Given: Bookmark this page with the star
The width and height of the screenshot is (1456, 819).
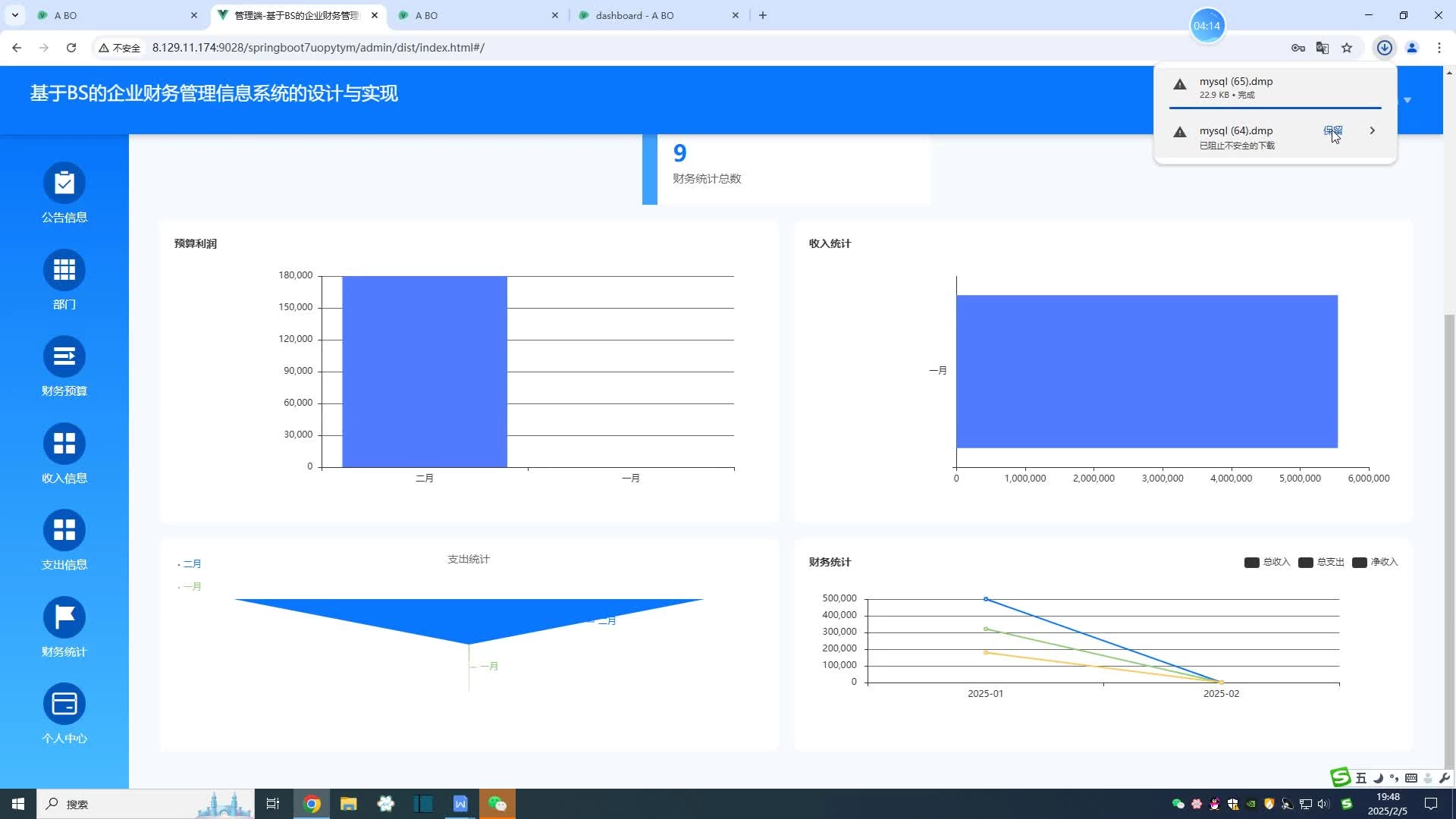Looking at the screenshot, I should (1347, 48).
